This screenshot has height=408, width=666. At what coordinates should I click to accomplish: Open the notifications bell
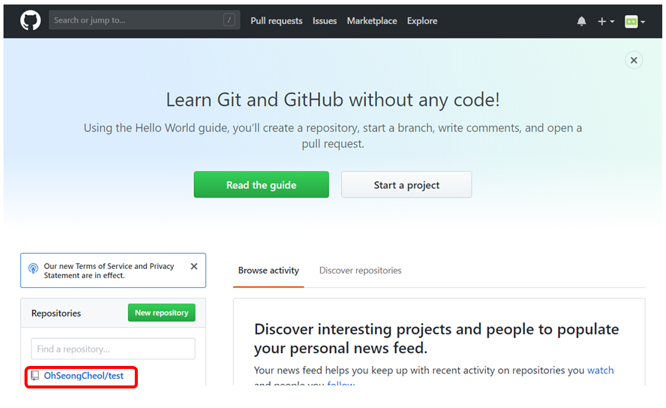pos(581,21)
